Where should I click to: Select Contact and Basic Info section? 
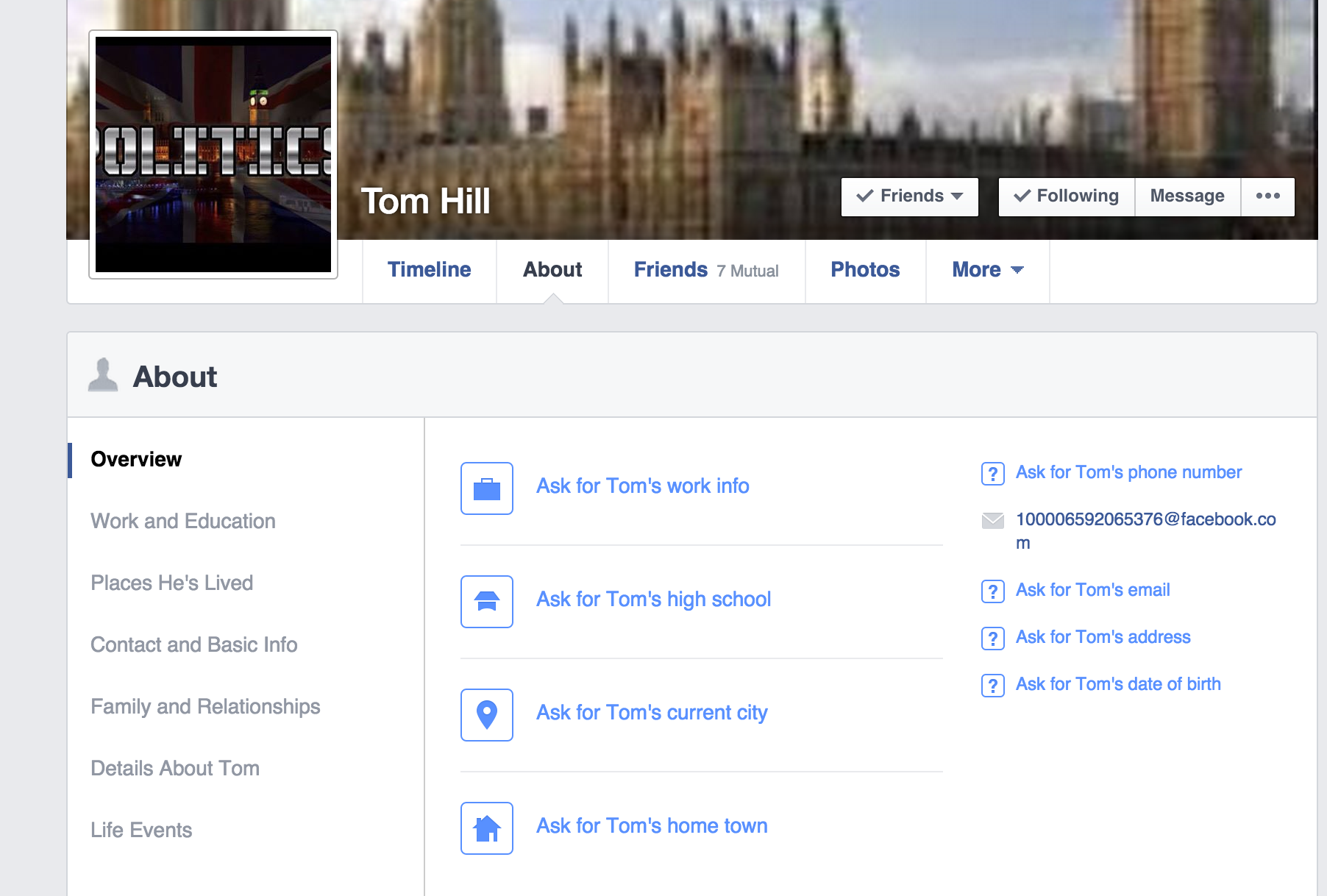coord(194,644)
